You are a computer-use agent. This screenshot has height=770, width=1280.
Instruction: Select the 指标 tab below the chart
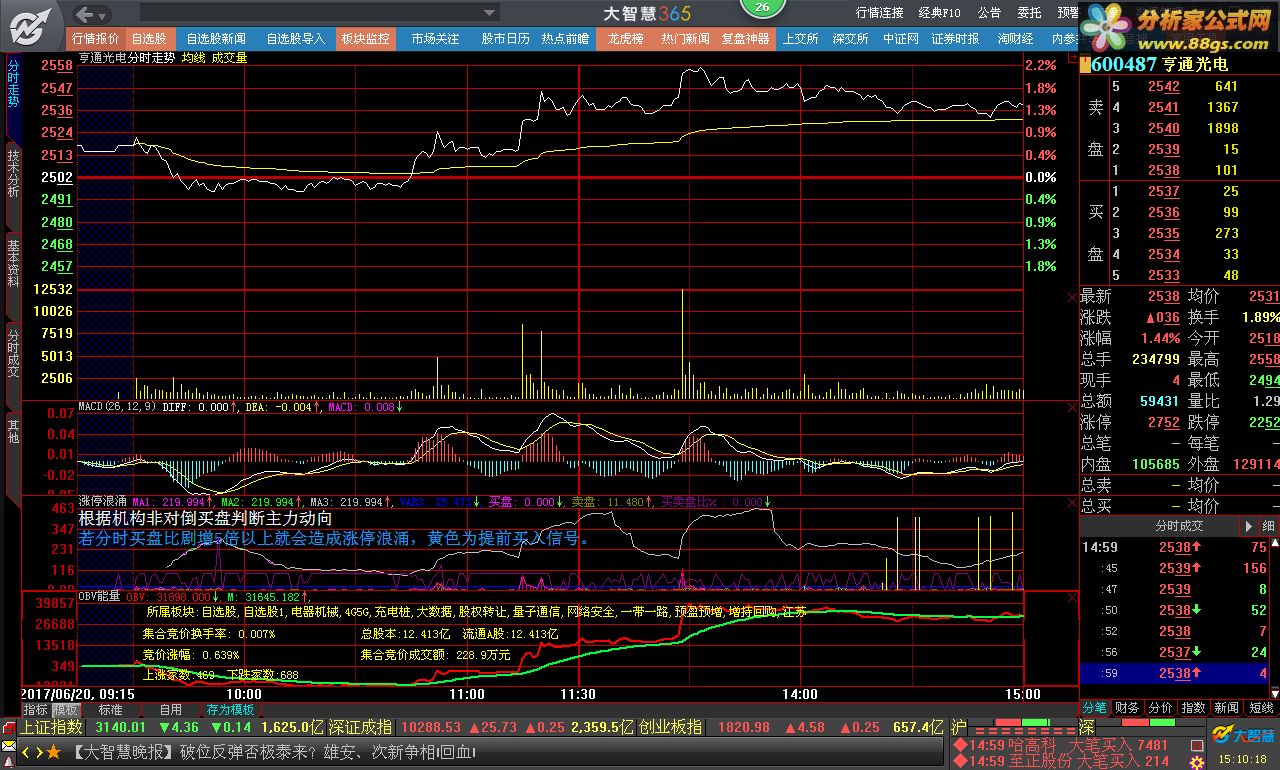[x=35, y=709]
